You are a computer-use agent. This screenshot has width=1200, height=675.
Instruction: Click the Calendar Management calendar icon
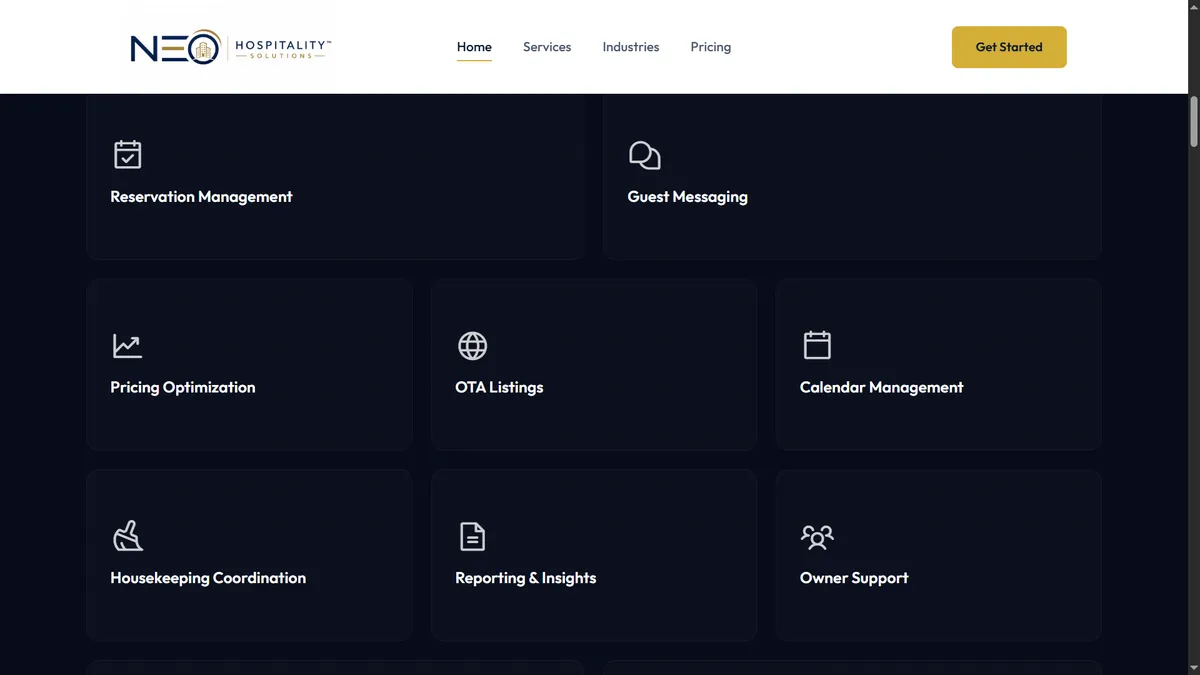tap(817, 345)
